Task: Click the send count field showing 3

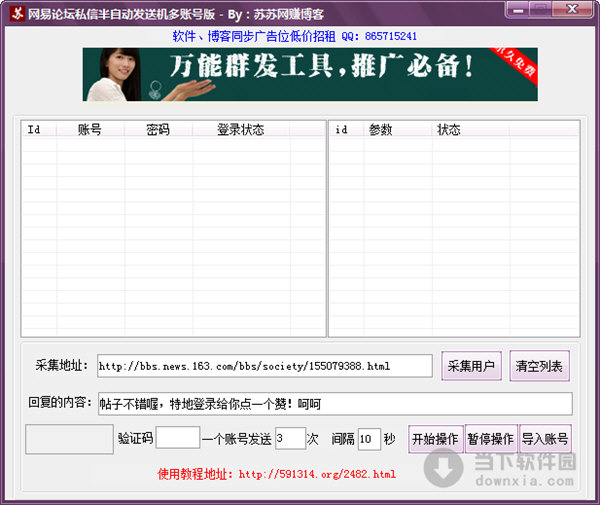Action: pyautogui.click(x=290, y=438)
